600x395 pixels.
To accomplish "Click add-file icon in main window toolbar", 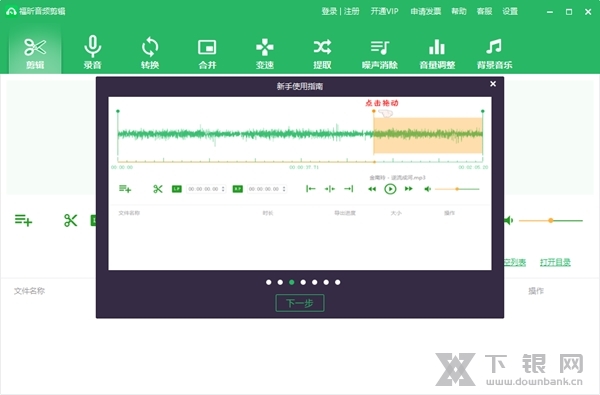I will [23, 220].
